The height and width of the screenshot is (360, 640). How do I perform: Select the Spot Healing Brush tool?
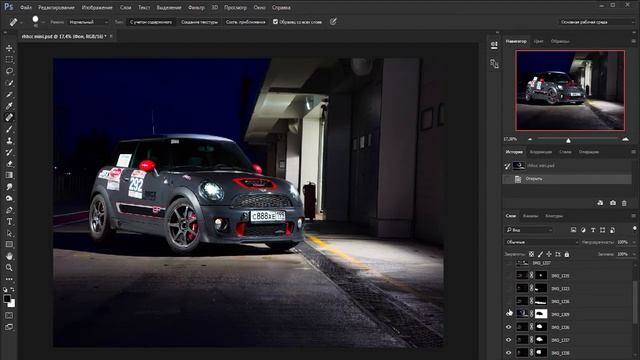tap(9, 117)
